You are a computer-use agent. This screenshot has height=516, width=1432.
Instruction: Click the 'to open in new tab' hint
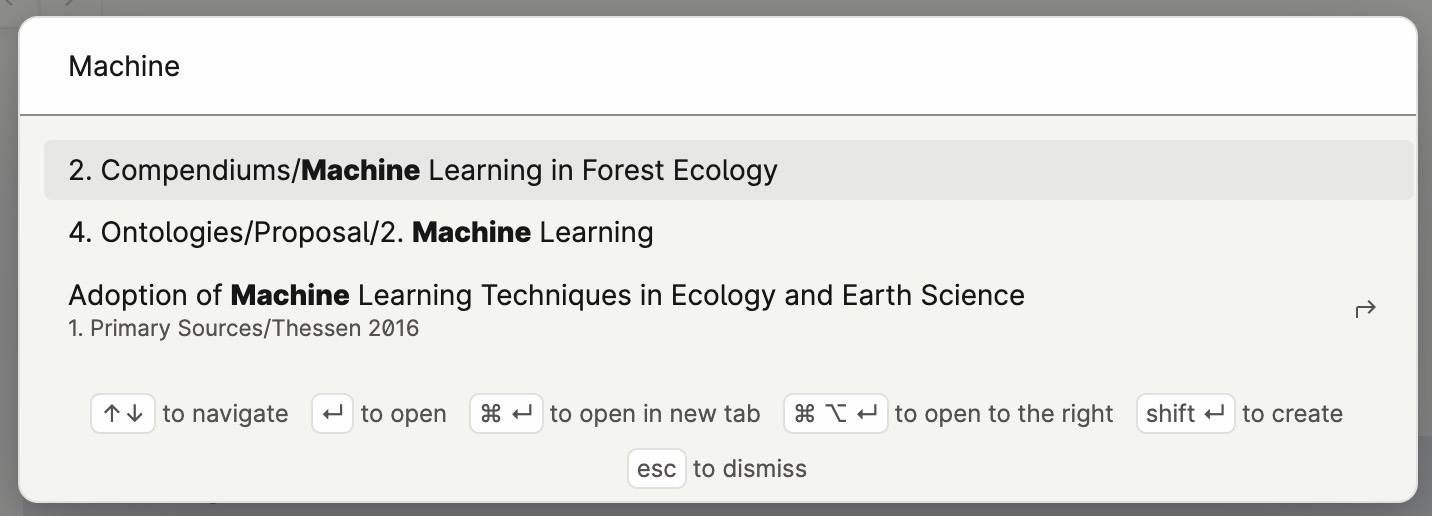click(655, 414)
